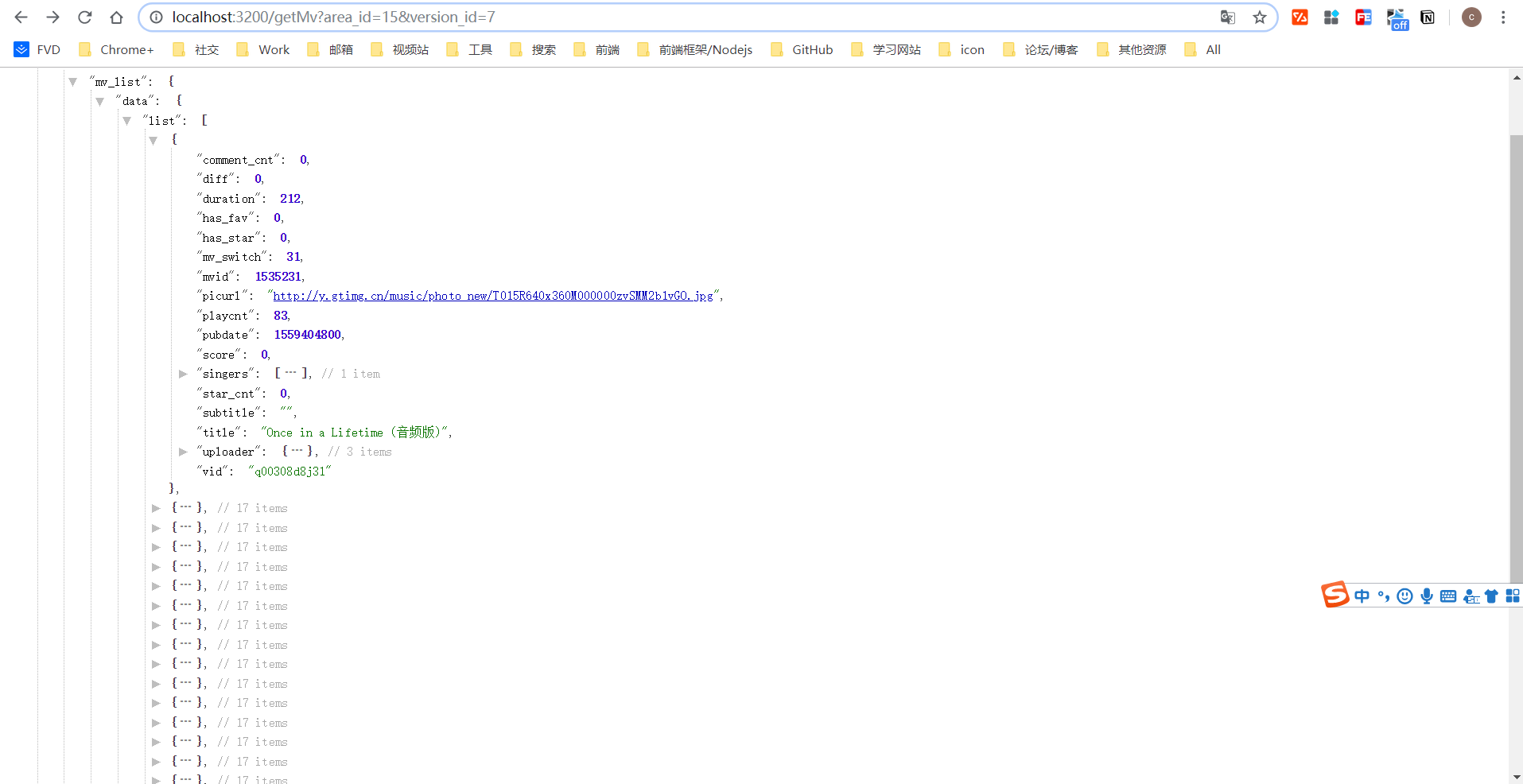Open the red FE helper extension icon

pyautogui.click(x=1363, y=17)
